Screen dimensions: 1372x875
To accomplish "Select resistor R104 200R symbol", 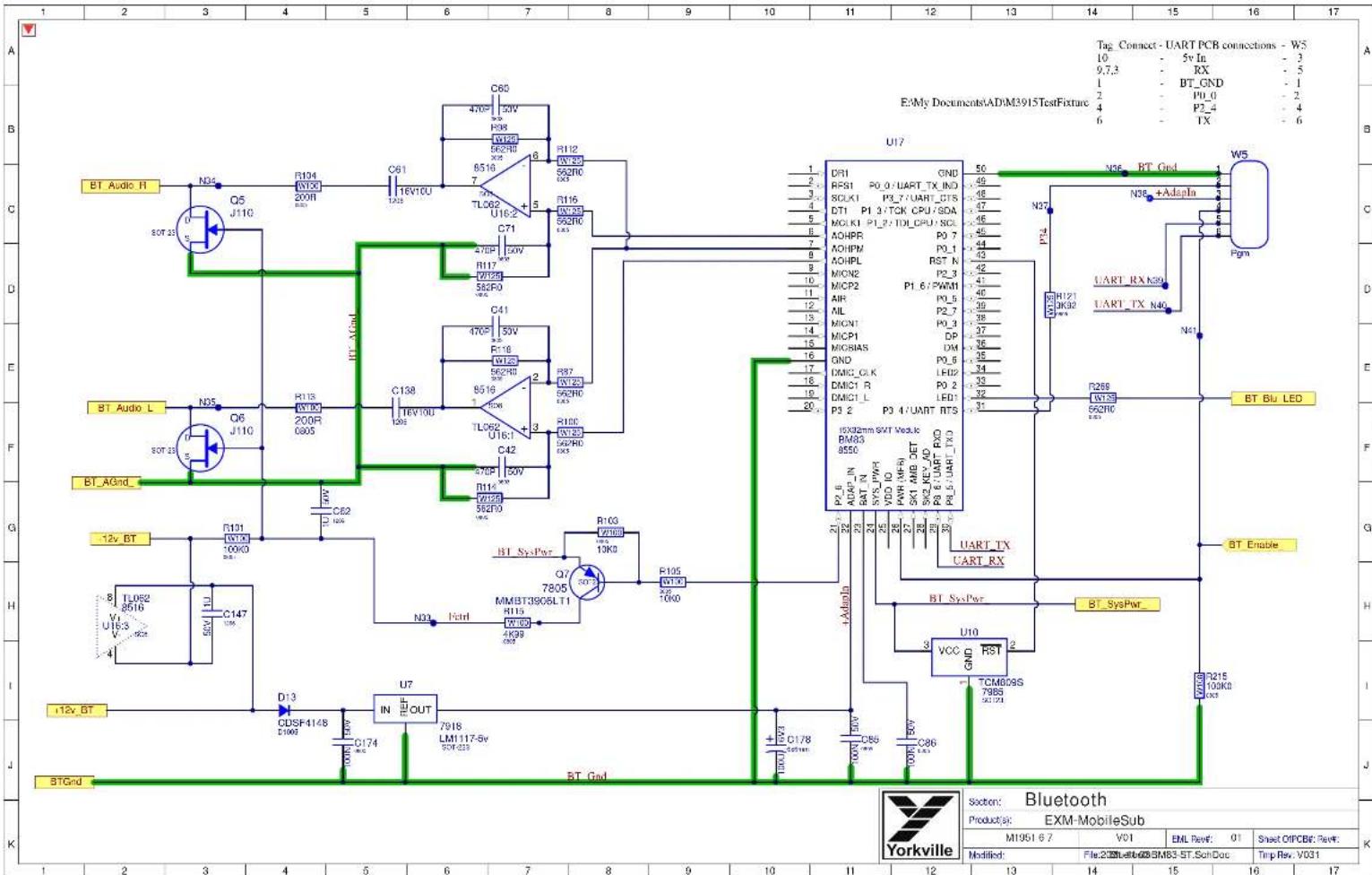I will point(307,186).
